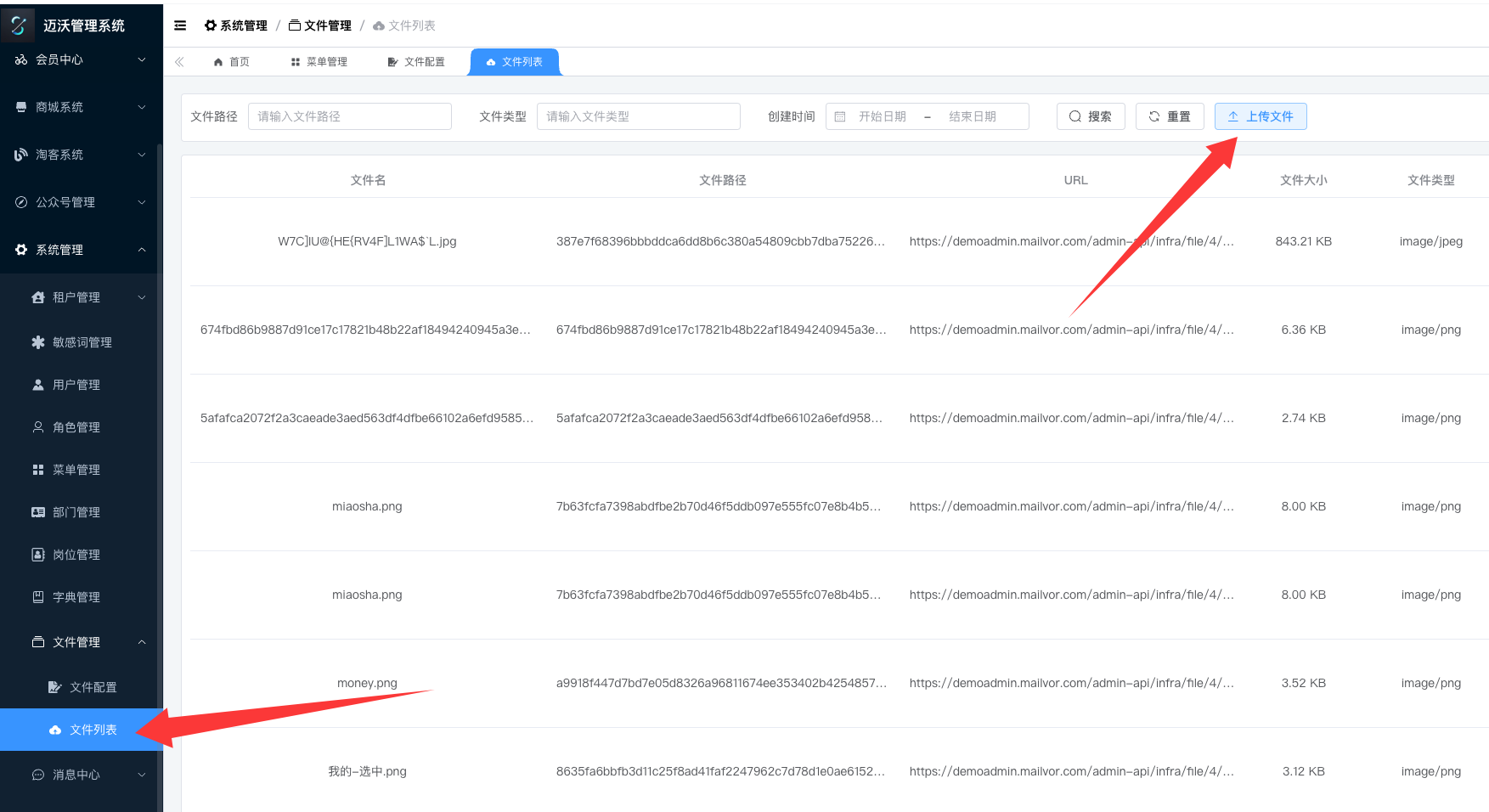
Task: Switch to the Home (首页) tab
Action: point(232,62)
